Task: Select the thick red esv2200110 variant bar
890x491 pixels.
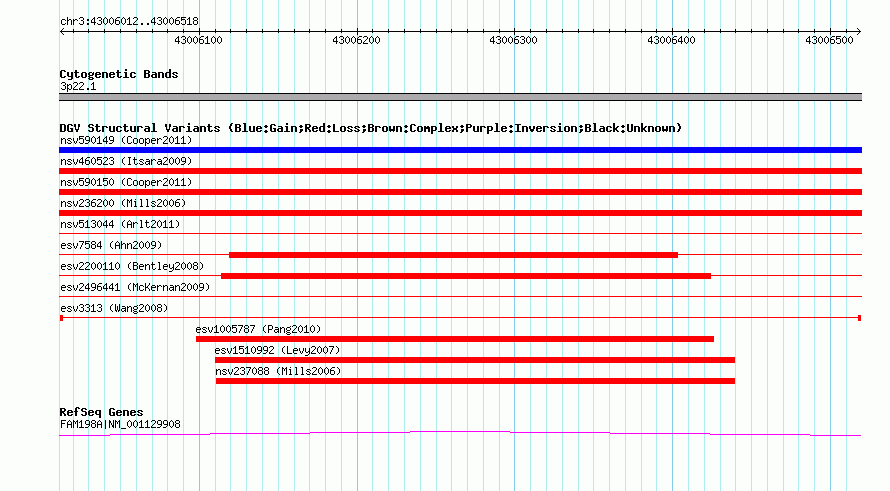Action: (466, 276)
